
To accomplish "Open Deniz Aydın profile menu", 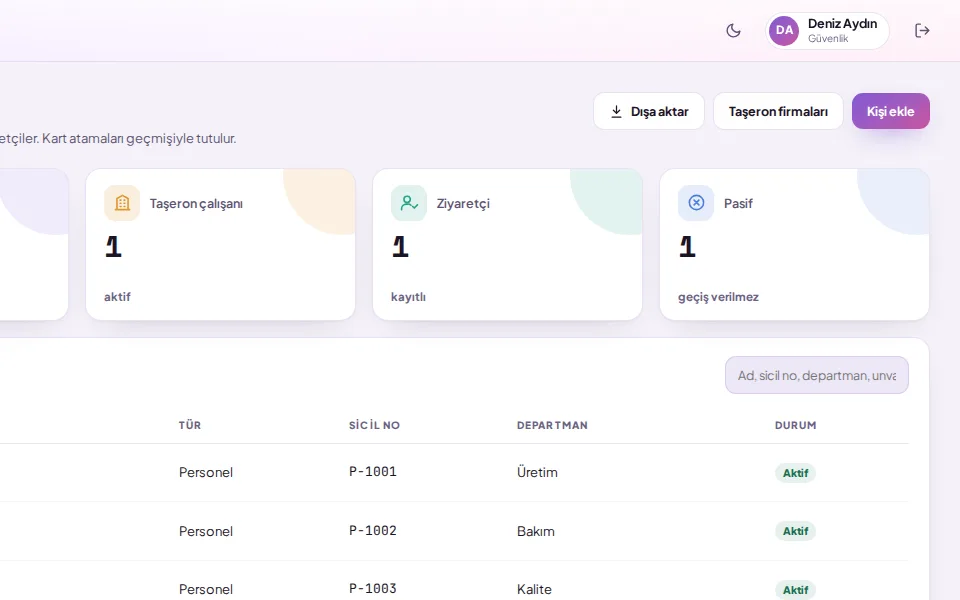I will (x=827, y=31).
